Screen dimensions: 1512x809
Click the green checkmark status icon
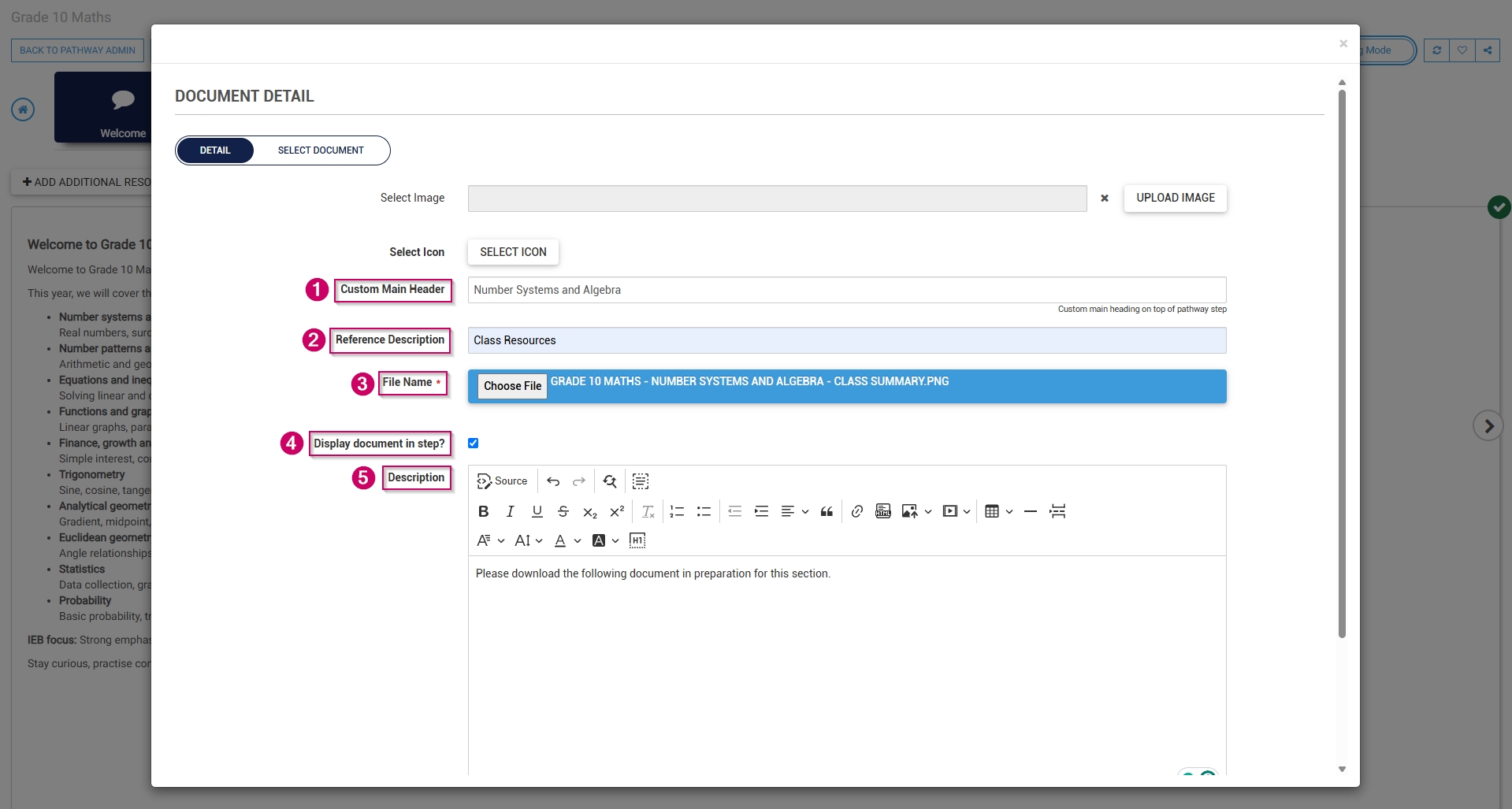1499,207
